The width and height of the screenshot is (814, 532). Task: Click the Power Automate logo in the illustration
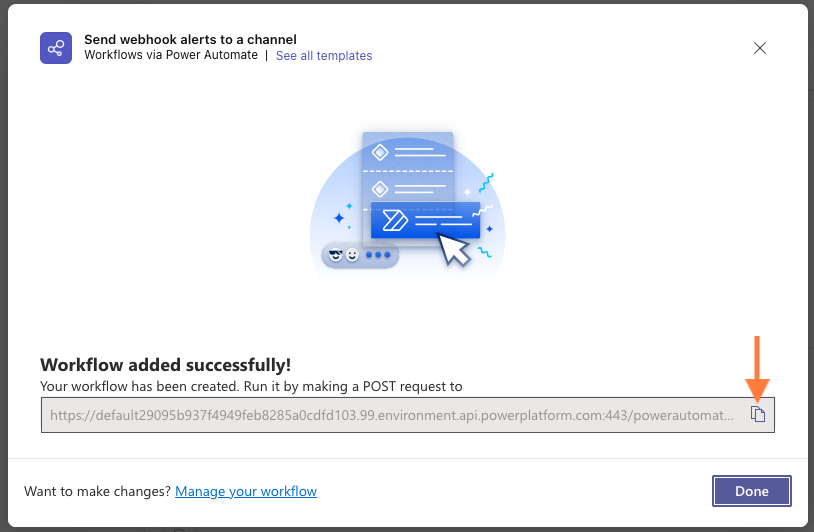click(x=395, y=220)
